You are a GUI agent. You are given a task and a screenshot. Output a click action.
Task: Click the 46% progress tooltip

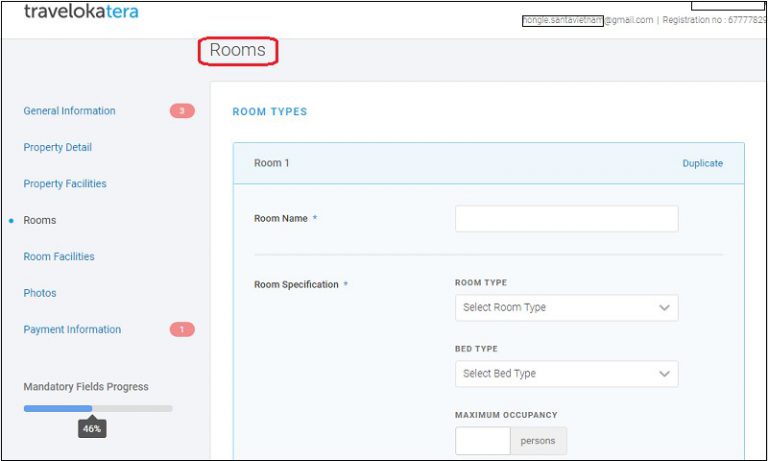pyautogui.click(x=92, y=428)
